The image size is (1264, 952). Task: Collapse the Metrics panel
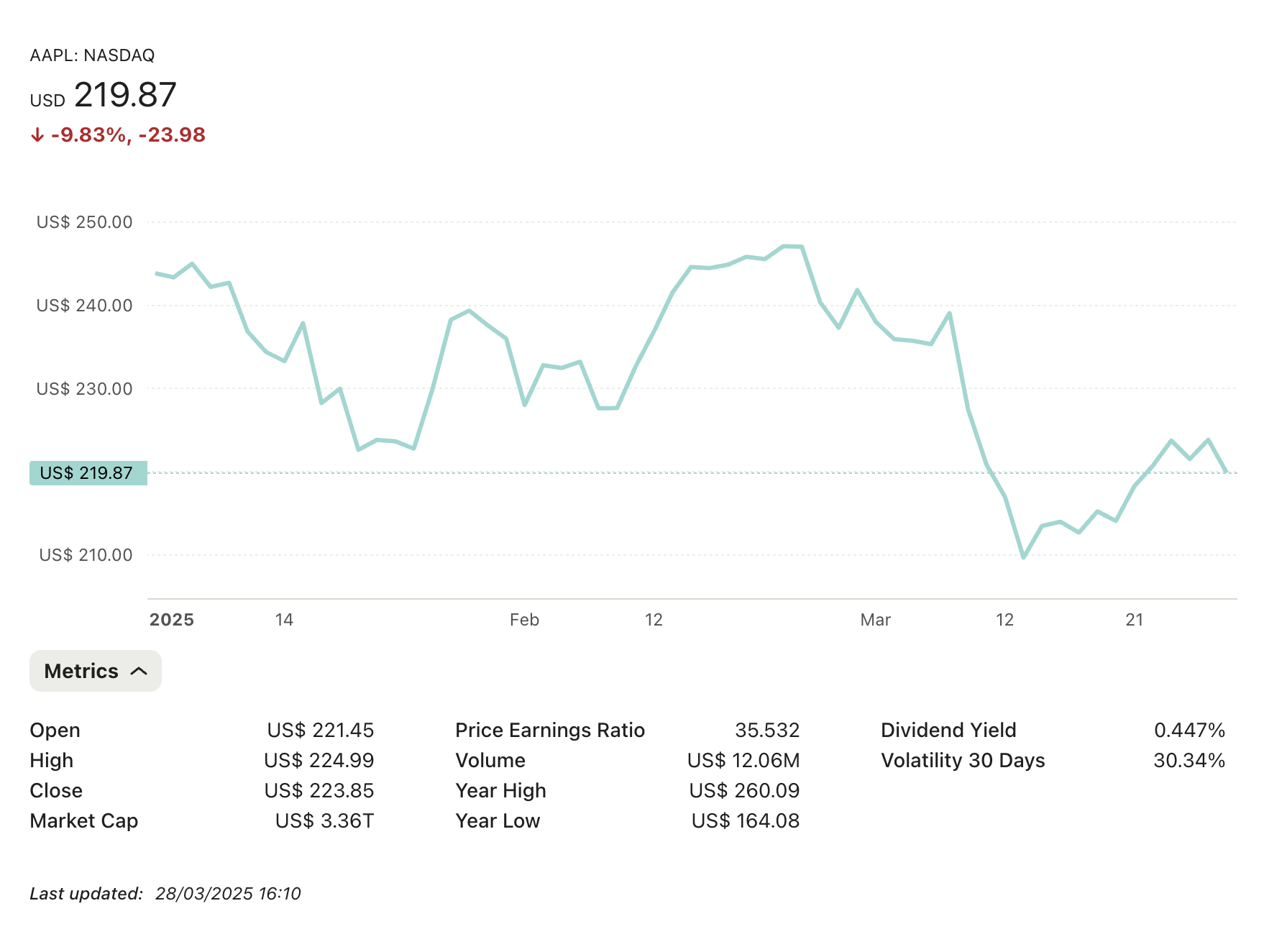tap(95, 671)
